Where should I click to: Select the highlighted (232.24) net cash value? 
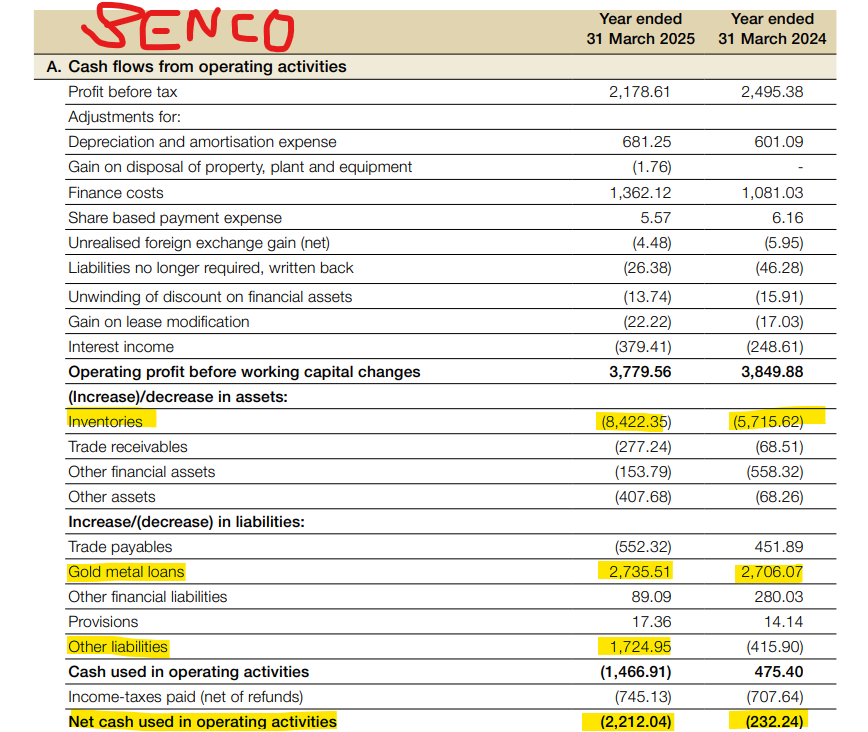coord(770,721)
